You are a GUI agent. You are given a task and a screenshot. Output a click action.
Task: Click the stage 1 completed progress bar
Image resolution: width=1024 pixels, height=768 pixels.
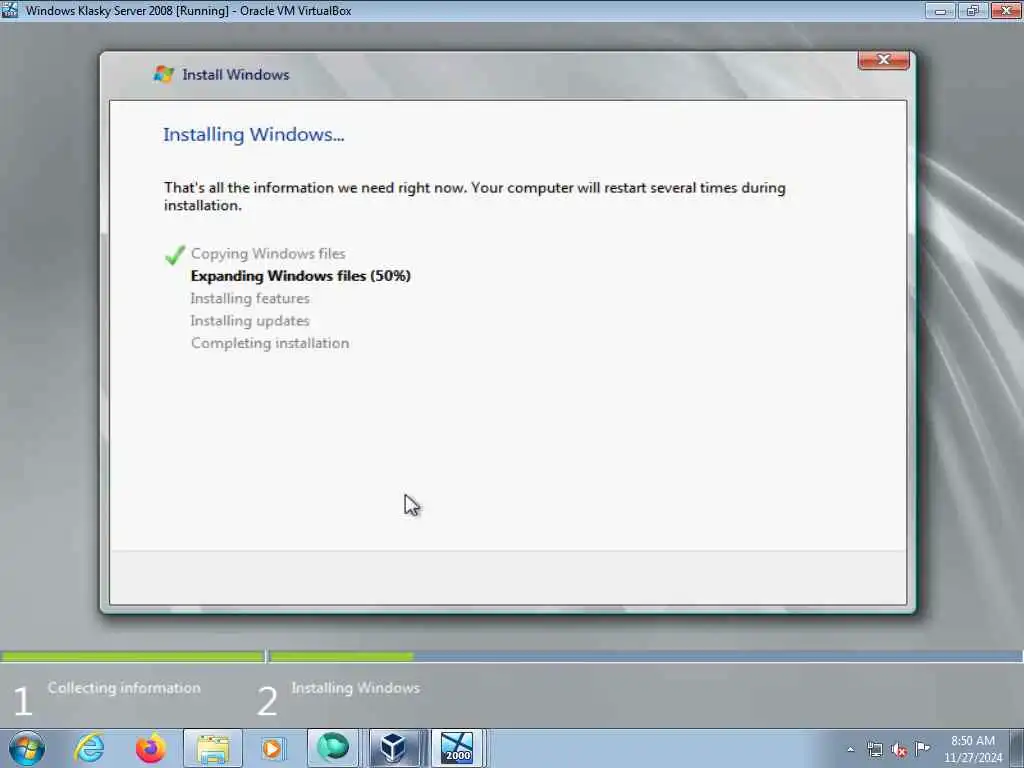point(133,656)
